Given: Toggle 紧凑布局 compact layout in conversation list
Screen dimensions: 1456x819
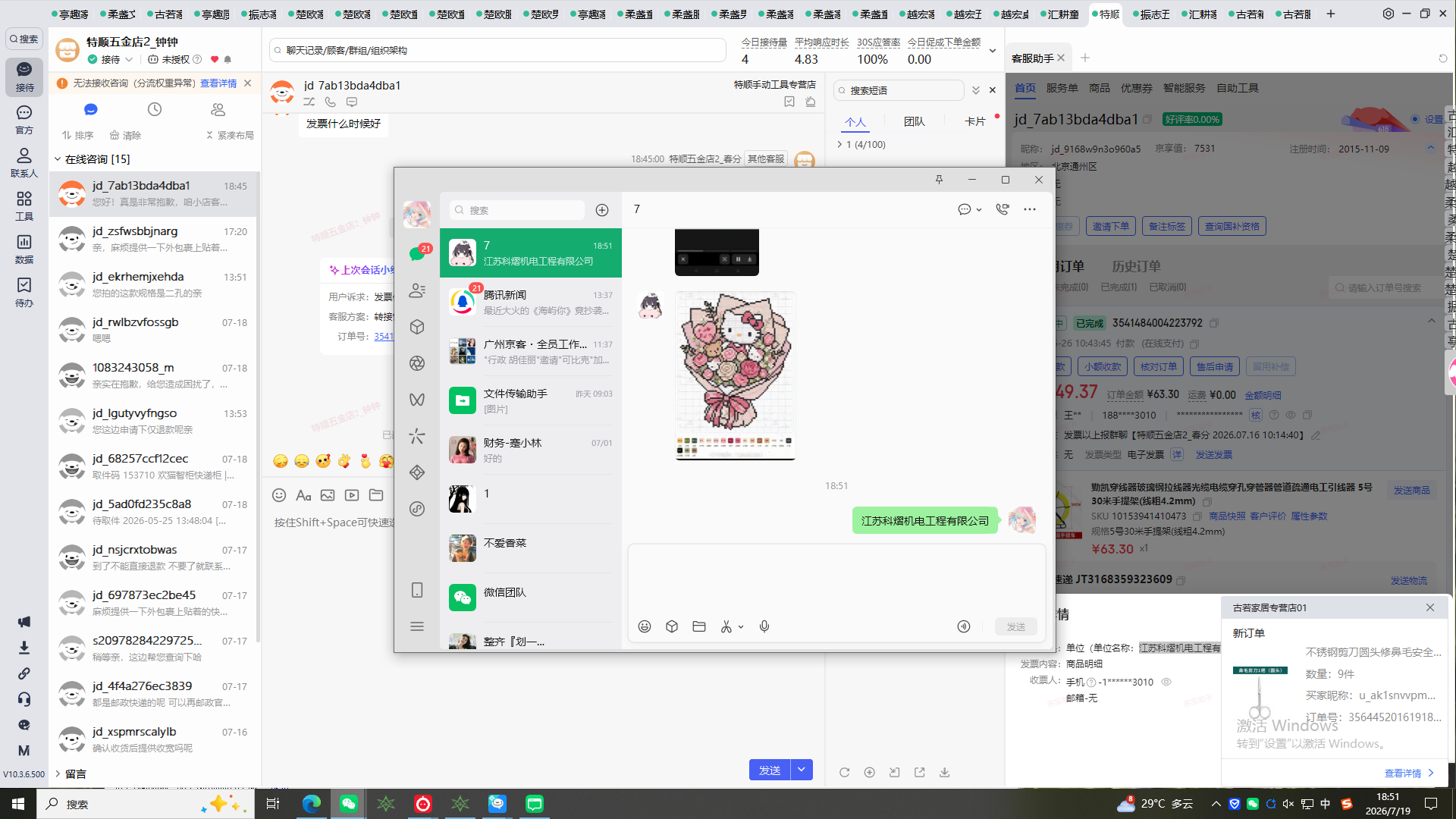Looking at the screenshot, I should click(230, 136).
